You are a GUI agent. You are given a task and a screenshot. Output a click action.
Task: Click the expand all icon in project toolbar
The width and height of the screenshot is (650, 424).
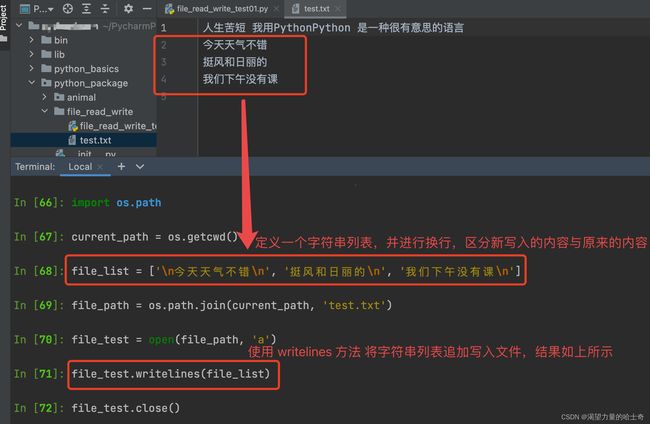pyautogui.click(x=86, y=8)
